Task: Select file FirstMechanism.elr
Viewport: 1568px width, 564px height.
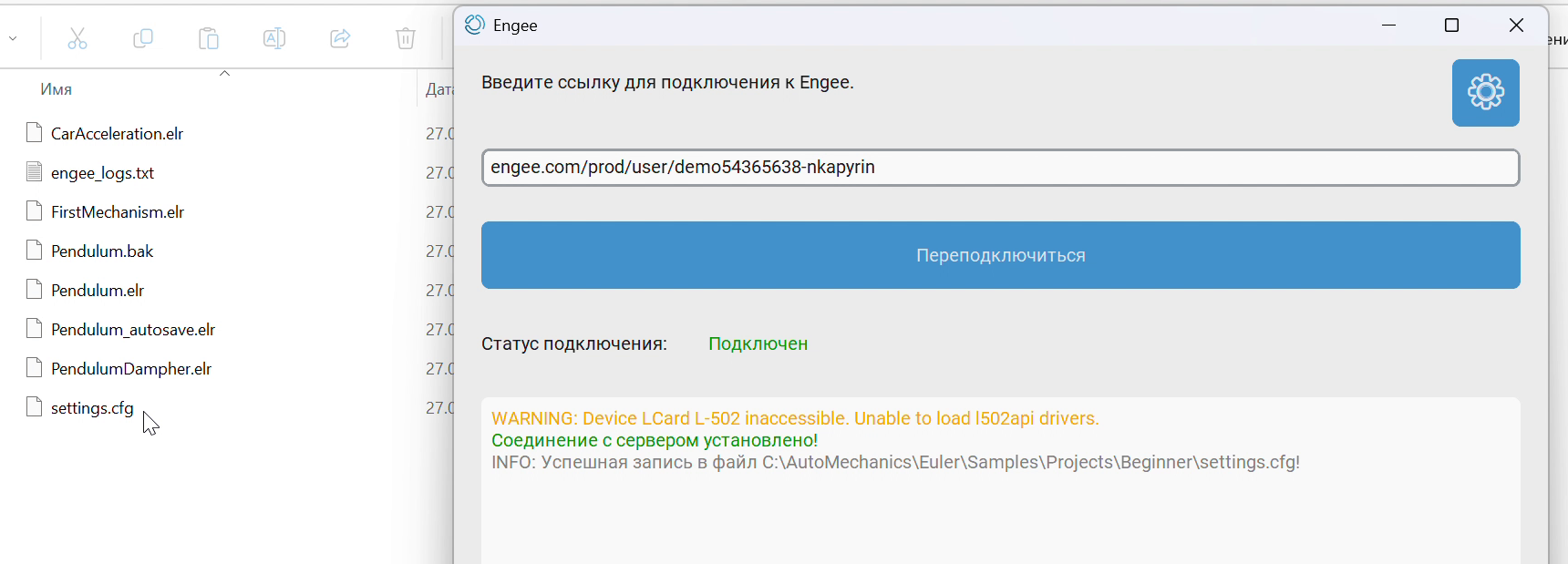Action: point(118,212)
